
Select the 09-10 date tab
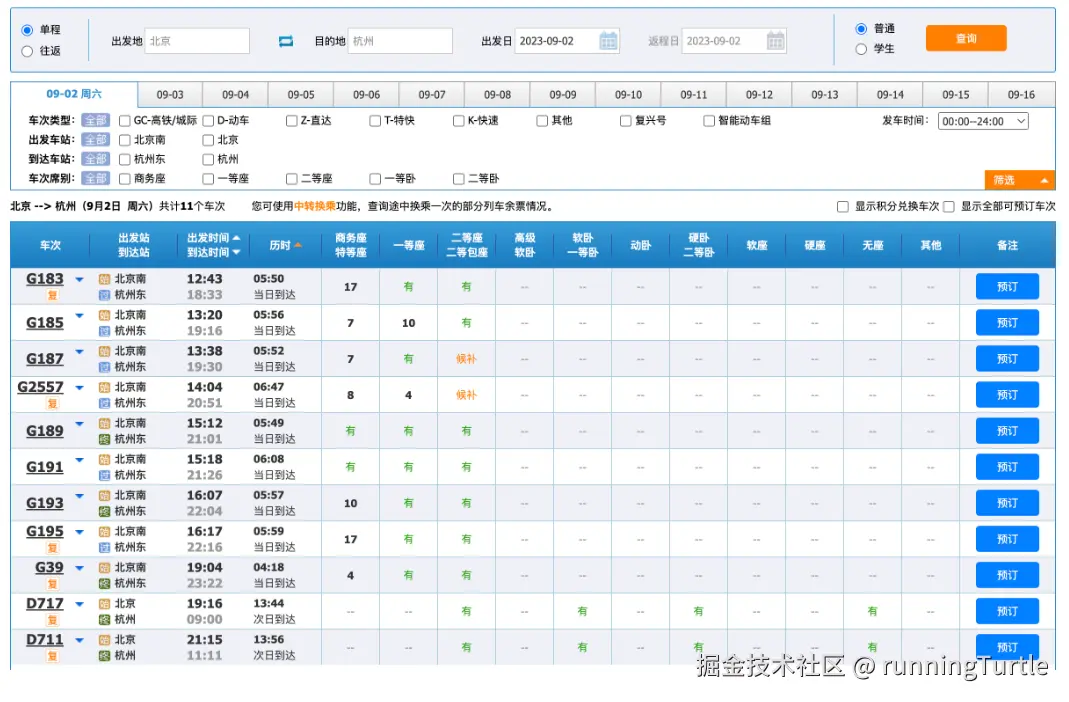pyautogui.click(x=628, y=95)
